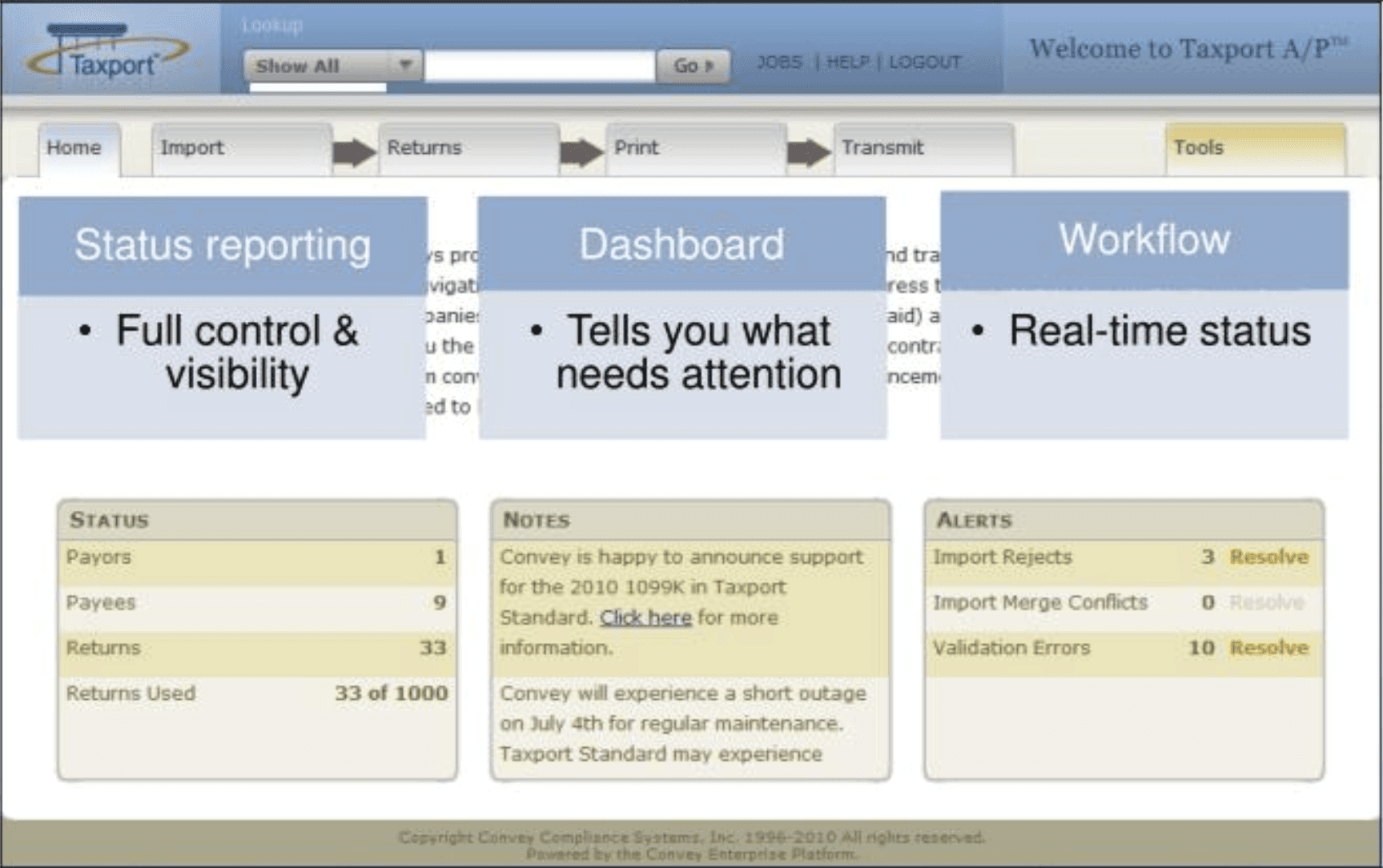Open the HELP link
Screen dimensions: 1383x868
click(x=847, y=62)
